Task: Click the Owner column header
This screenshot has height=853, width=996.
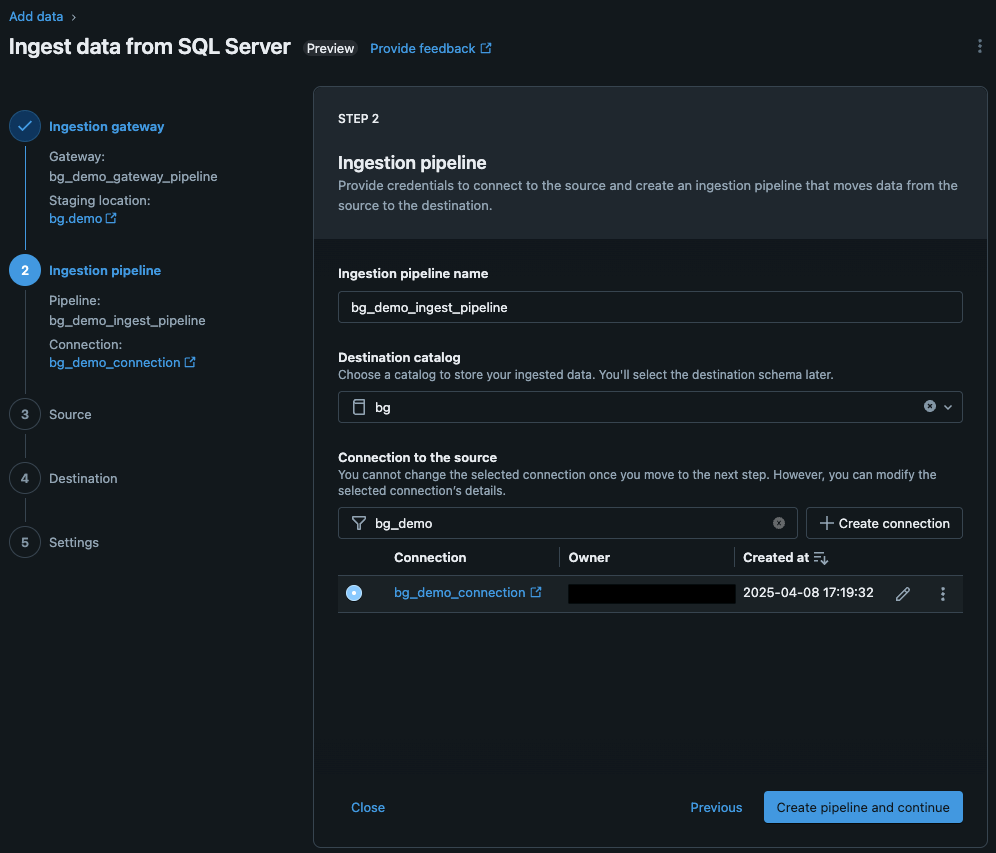Action: coord(589,558)
